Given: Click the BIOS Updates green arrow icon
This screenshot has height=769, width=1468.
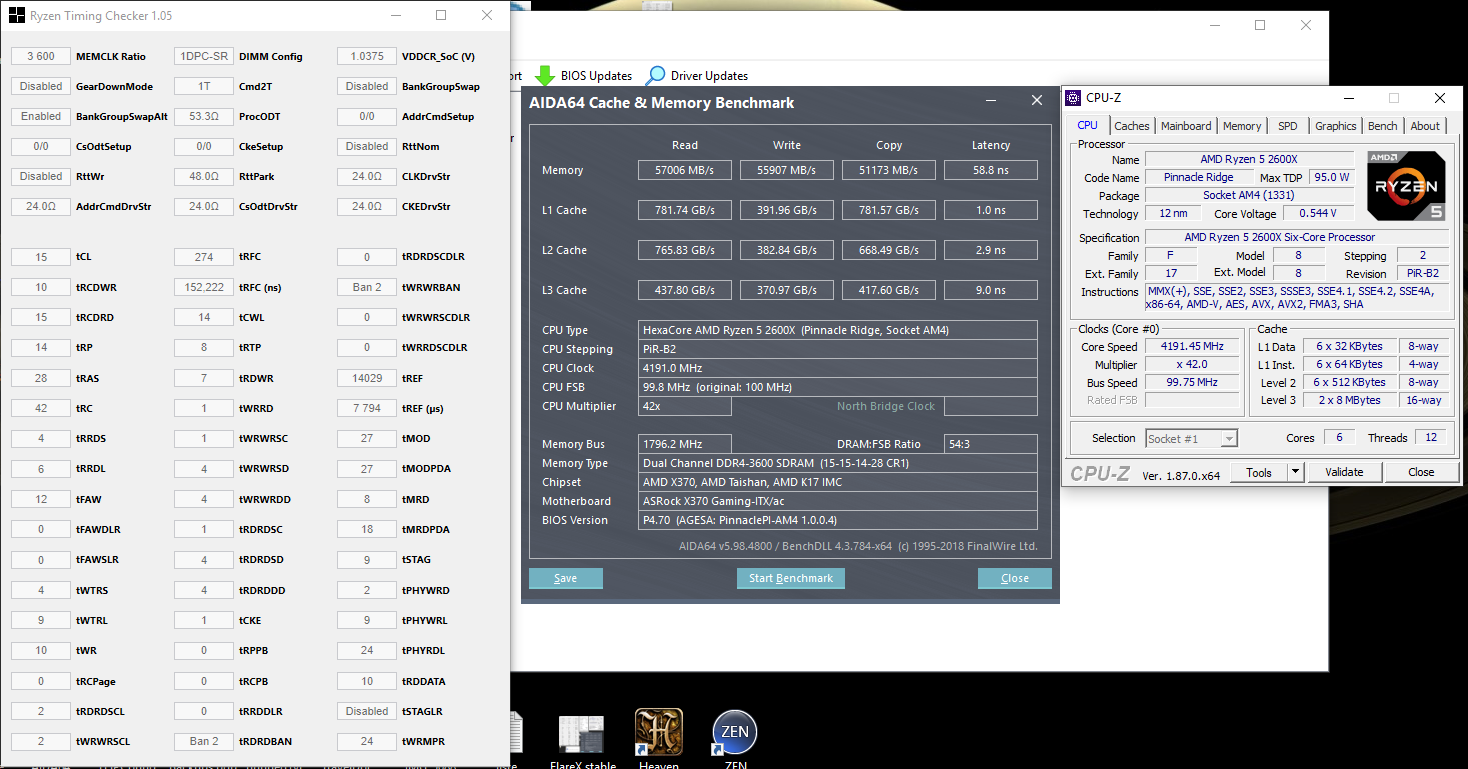Looking at the screenshot, I should pos(544,75).
